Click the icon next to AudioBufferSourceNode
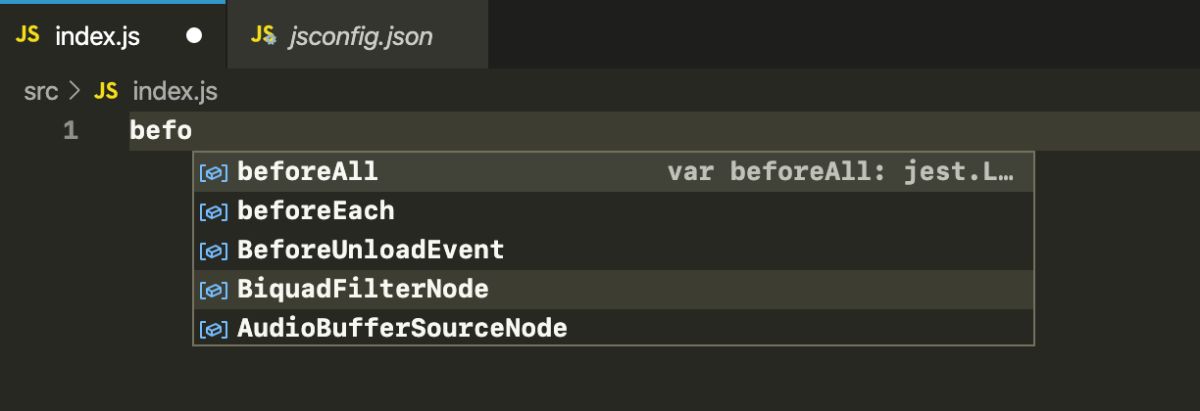Viewport: 1200px width, 411px height. [213, 328]
